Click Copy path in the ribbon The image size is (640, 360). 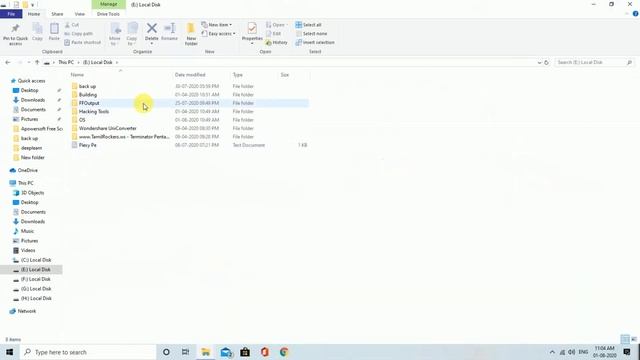(79, 33)
